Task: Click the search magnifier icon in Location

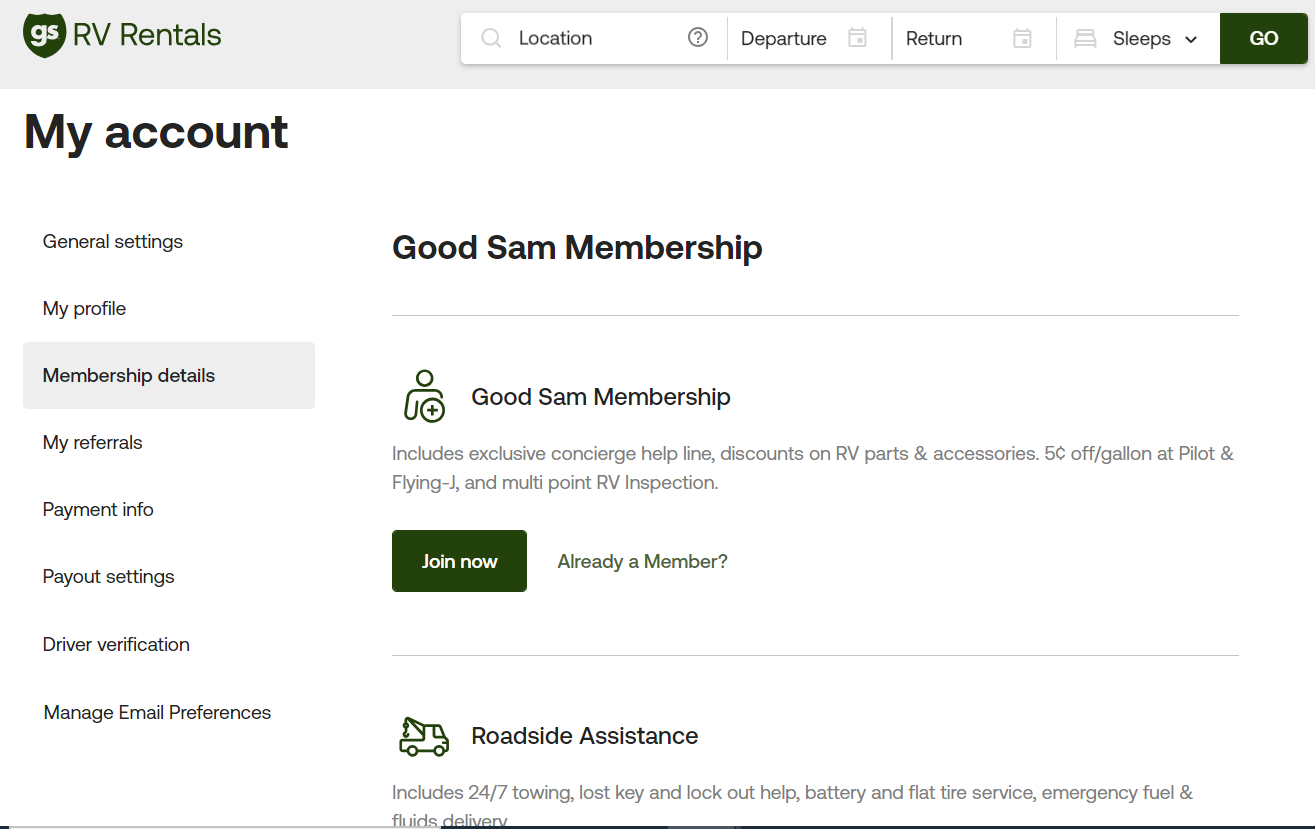Action: click(x=491, y=38)
